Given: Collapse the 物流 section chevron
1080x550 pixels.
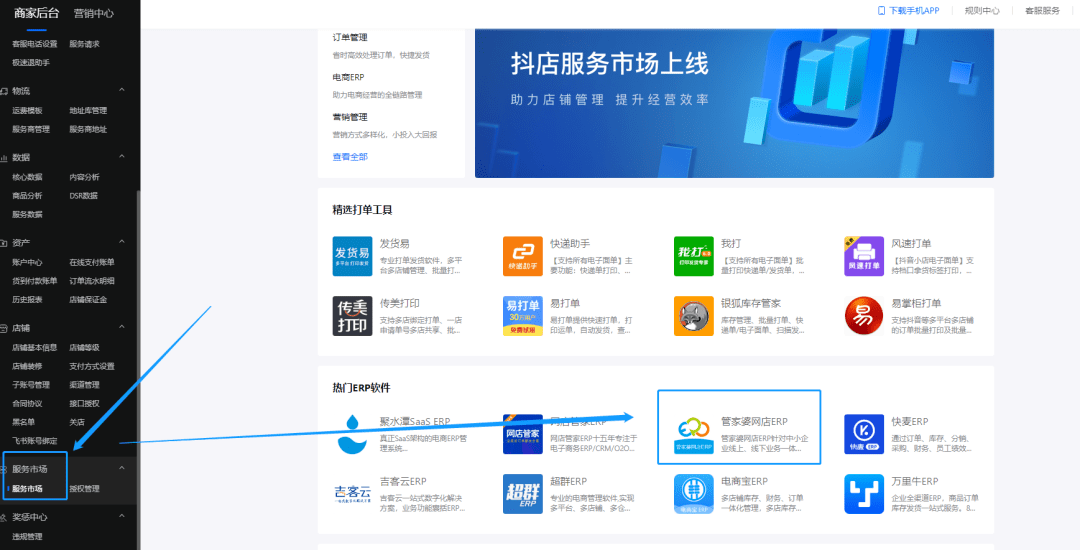Looking at the screenshot, I should point(122,90).
